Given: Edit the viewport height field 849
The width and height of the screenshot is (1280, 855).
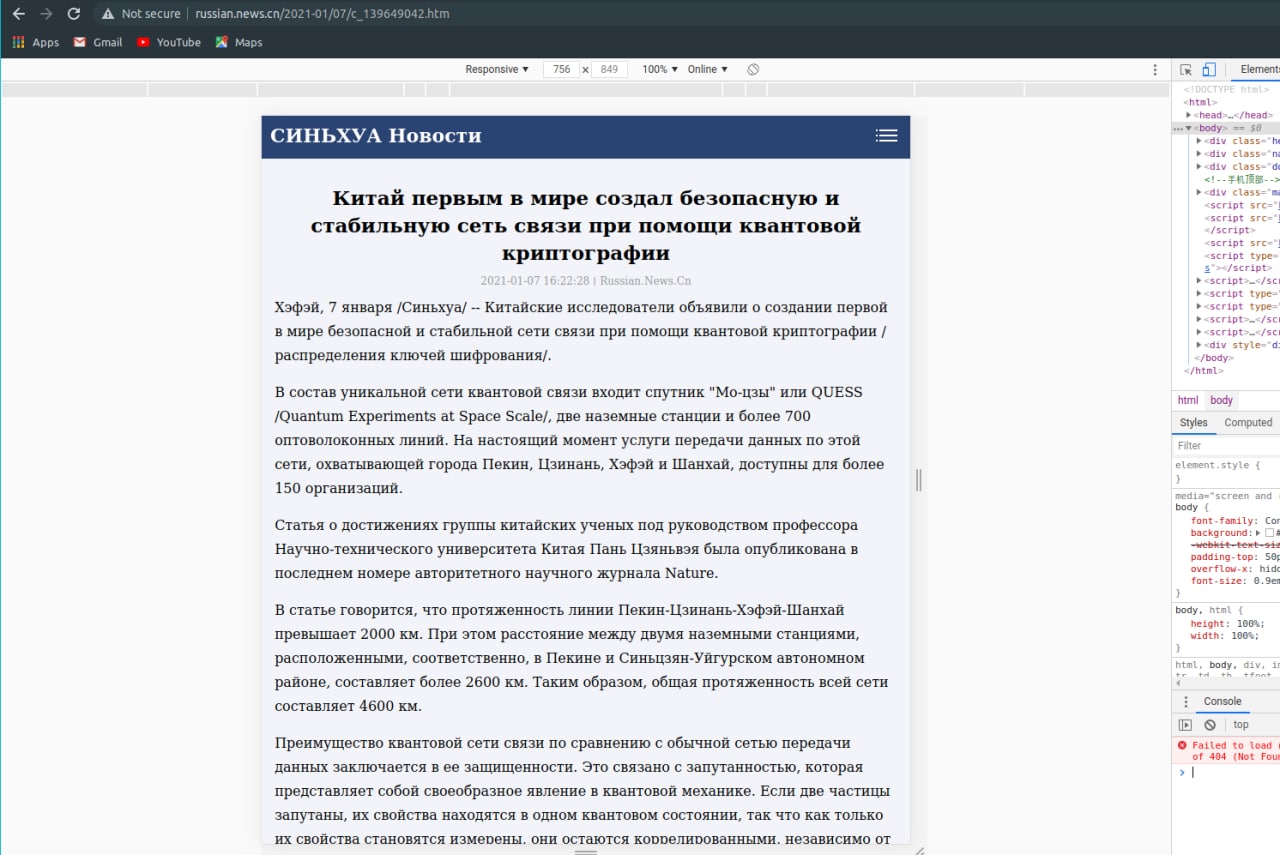Looking at the screenshot, I should (x=608, y=69).
